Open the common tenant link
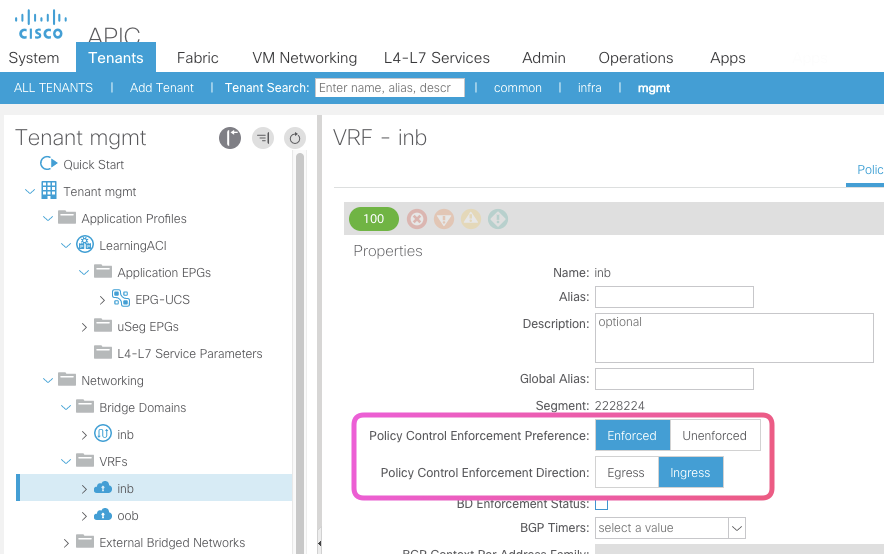 click(518, 88)
